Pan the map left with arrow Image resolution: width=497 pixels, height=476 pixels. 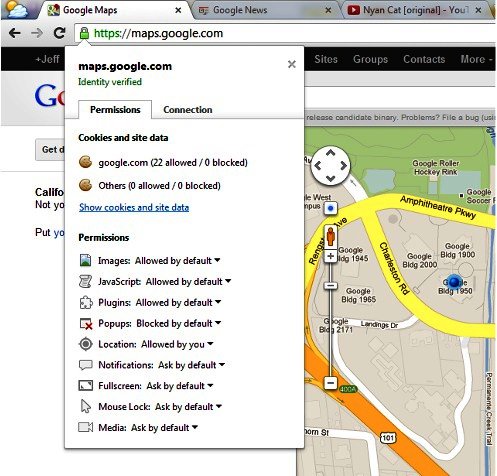pyautogui.click(x=318, y=166)
